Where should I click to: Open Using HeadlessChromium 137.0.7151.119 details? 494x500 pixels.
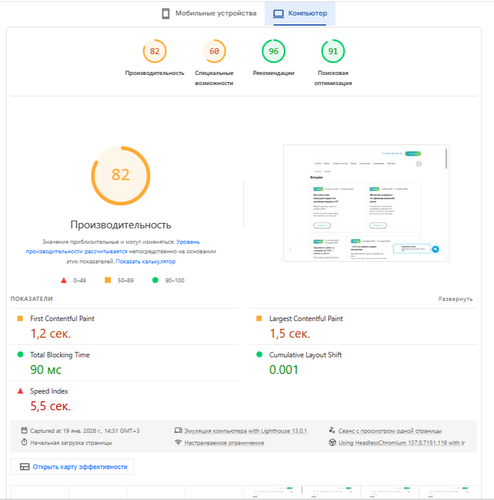pos(402,443)
